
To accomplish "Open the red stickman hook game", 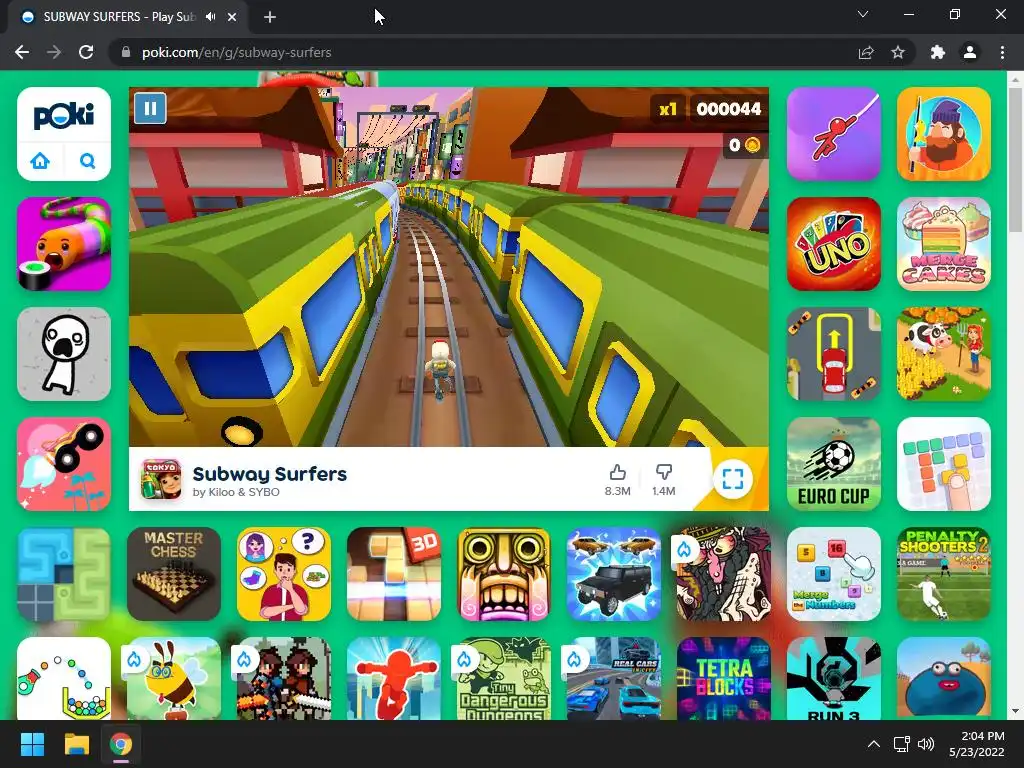I will [834, 134].
